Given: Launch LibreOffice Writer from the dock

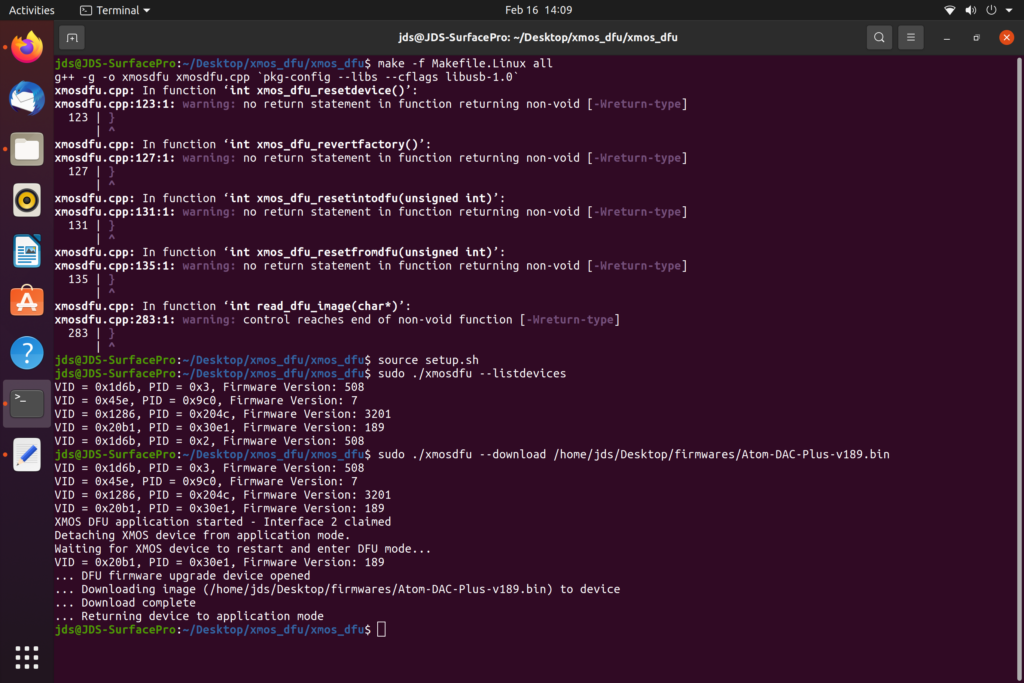Looking at the screenshot, I should coord(26,250).
